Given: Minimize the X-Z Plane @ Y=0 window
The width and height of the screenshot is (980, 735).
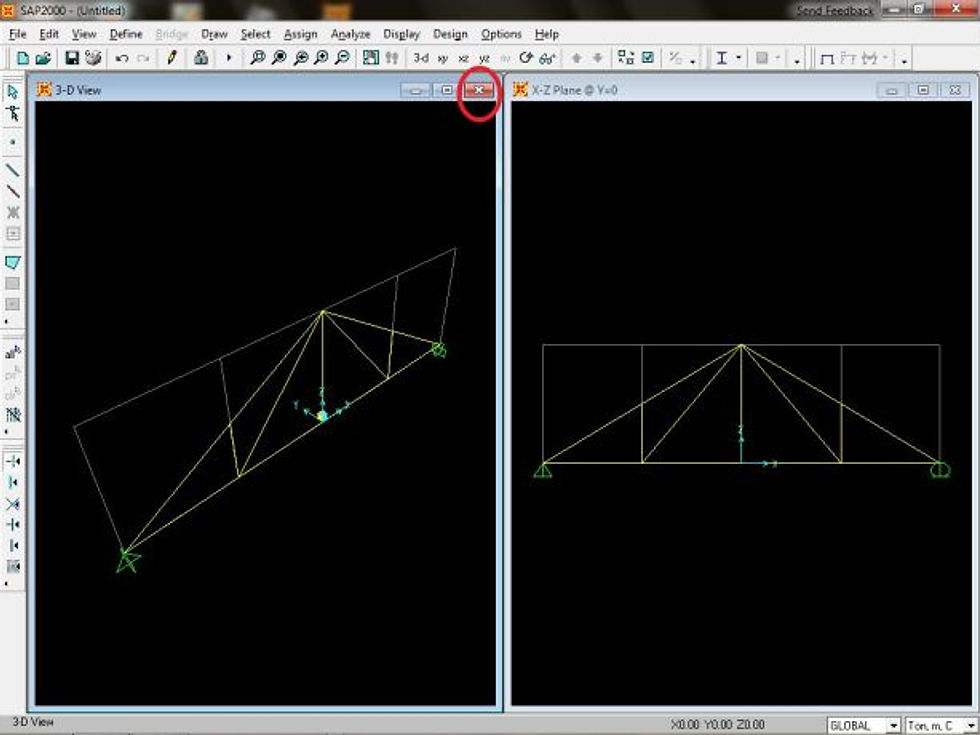Looking at the screenshot, I should pos(892,91).
